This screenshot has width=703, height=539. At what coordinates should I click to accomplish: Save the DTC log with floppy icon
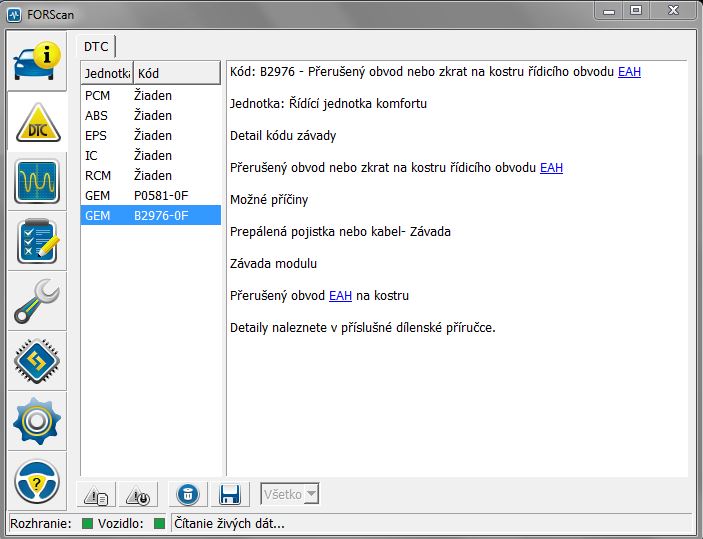coord(229,494)
